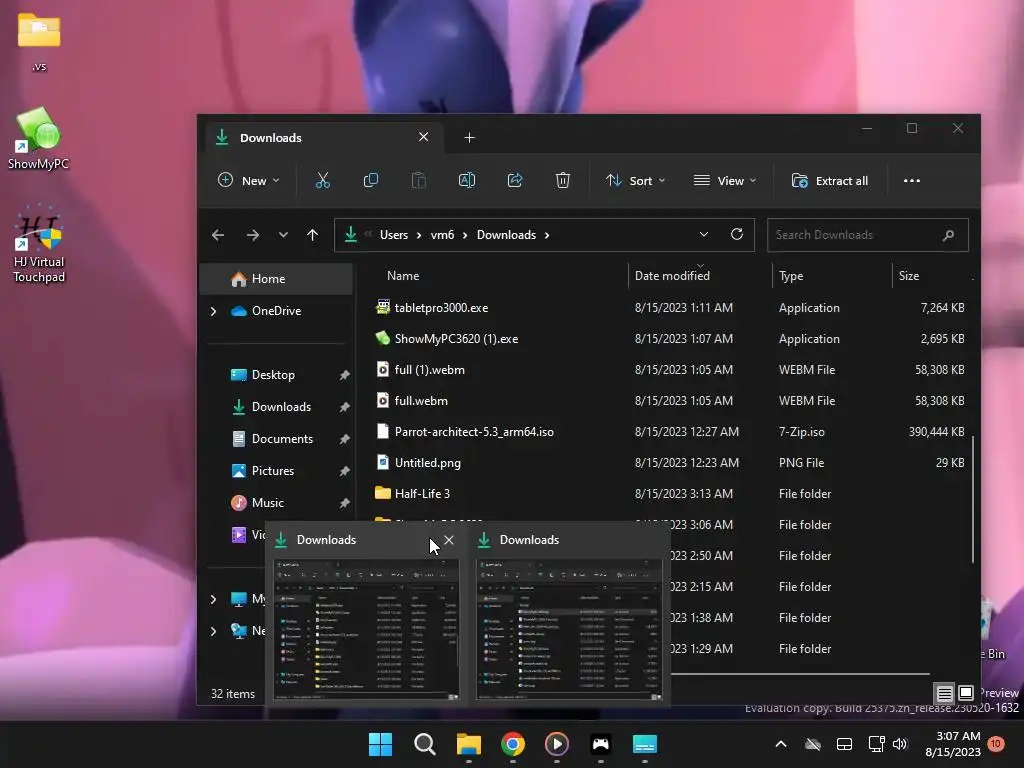Open the View dropdown

point(724,181)
